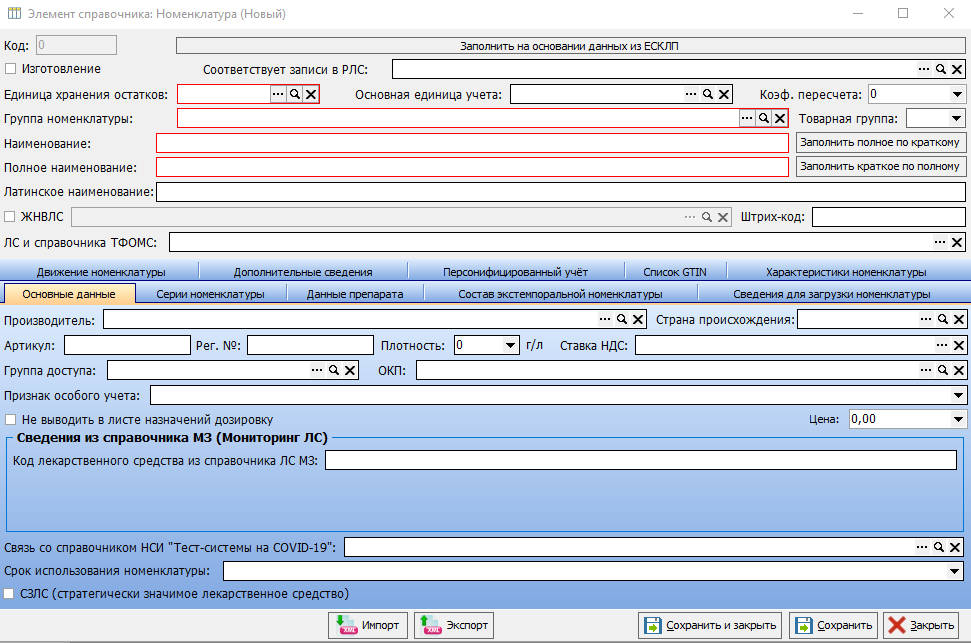Check the СЗЛС strategic medicine checkbox

pos(11,594)
